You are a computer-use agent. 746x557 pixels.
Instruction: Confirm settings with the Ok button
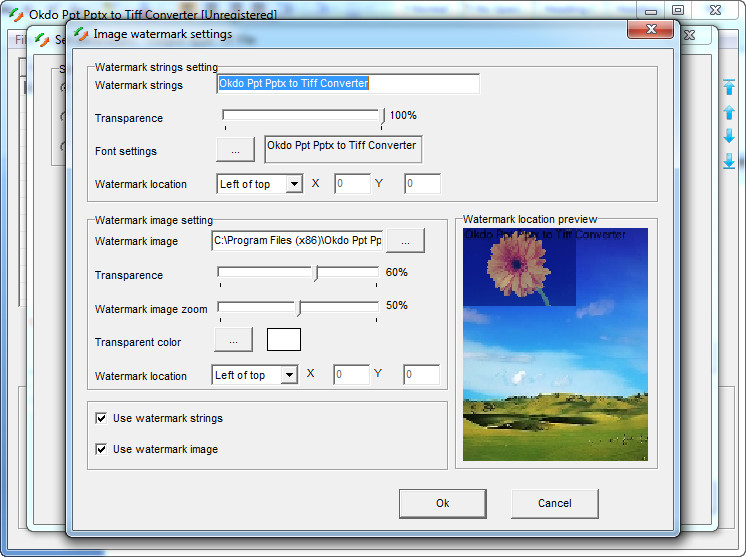(442, 503)
